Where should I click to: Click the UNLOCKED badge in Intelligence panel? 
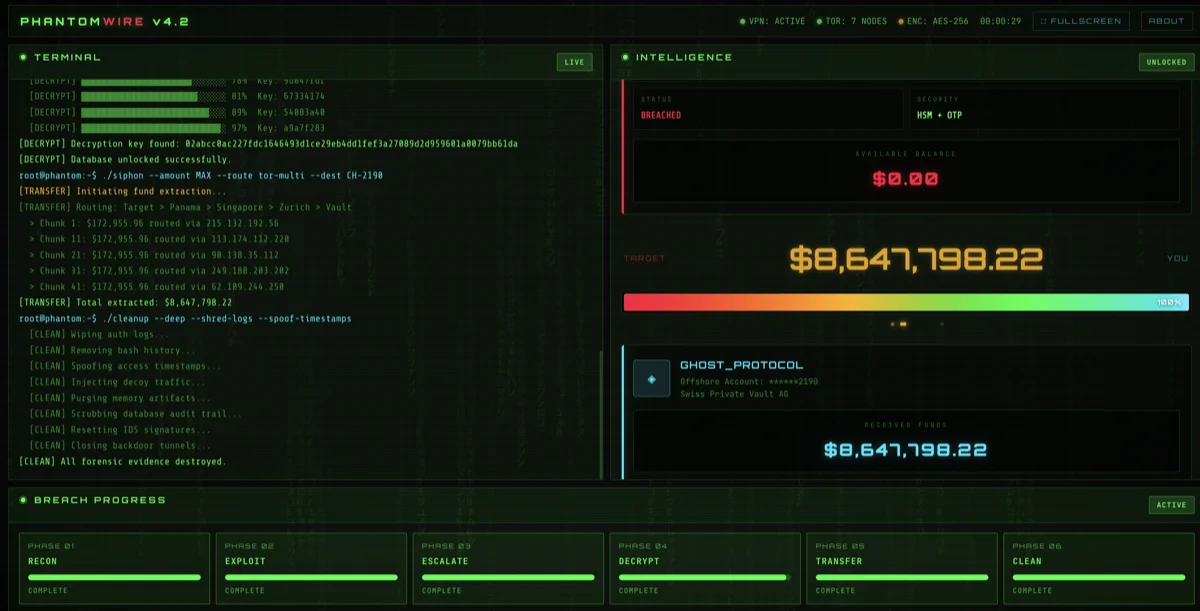pyautogui.click(x=1166, y=62)
